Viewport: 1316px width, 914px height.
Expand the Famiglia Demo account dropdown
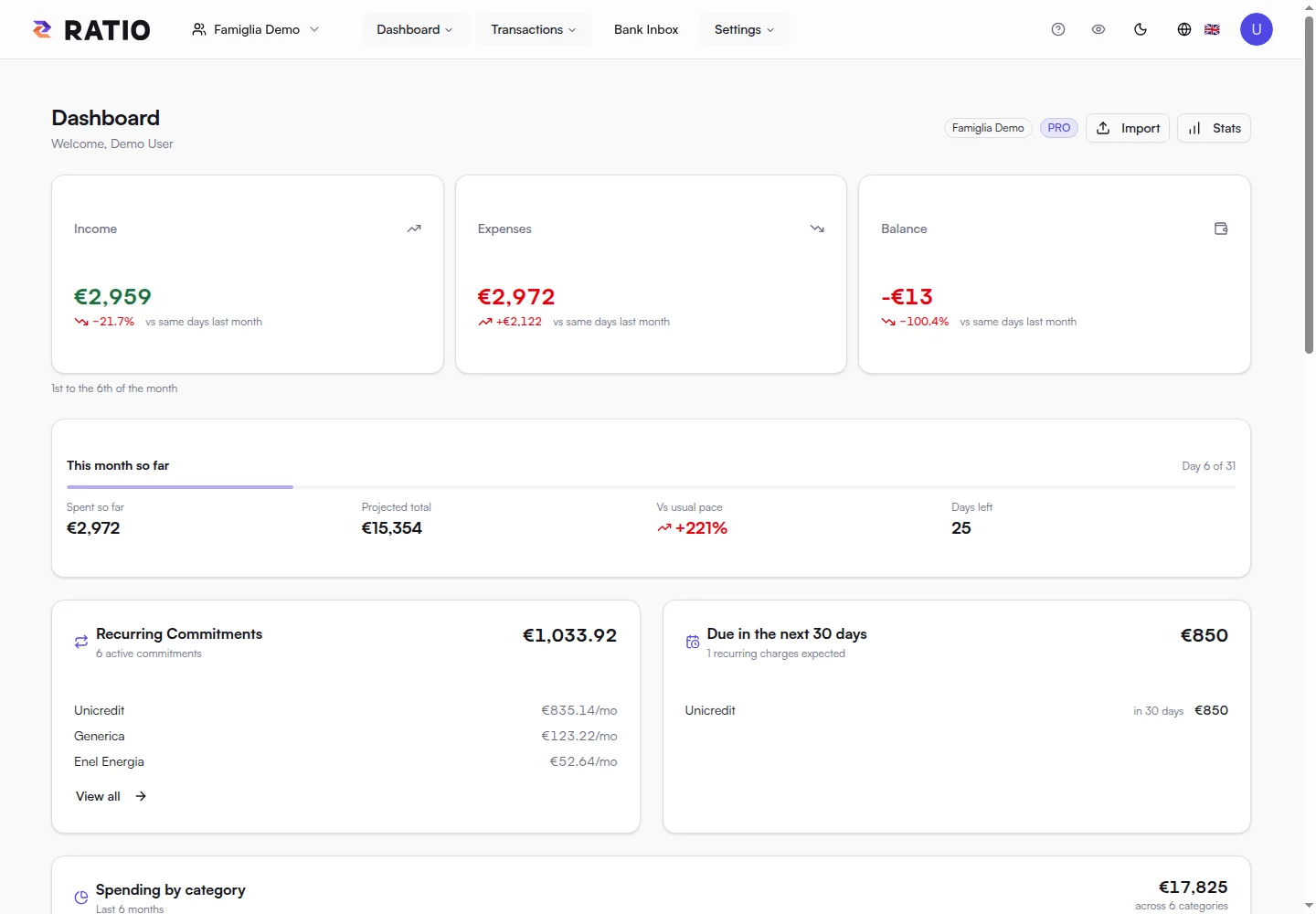[x=256, y=29]
